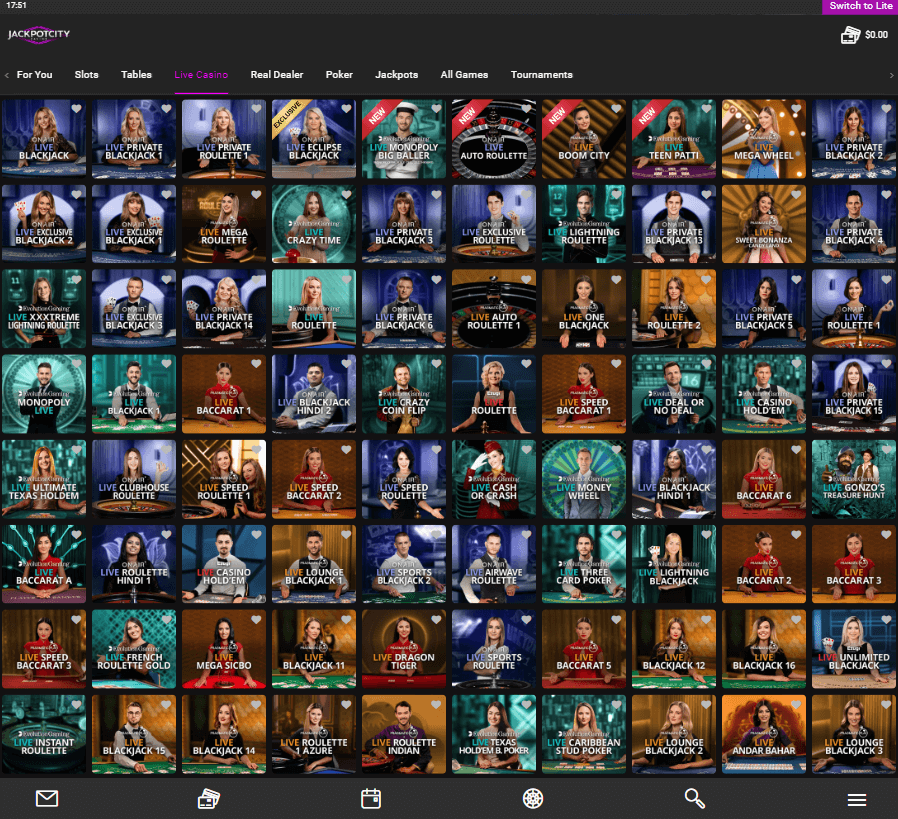Favorite Live Speed Baccarat 3 with its heart
The width and height of the screenshot is (898, 819).
coord(76,620)
